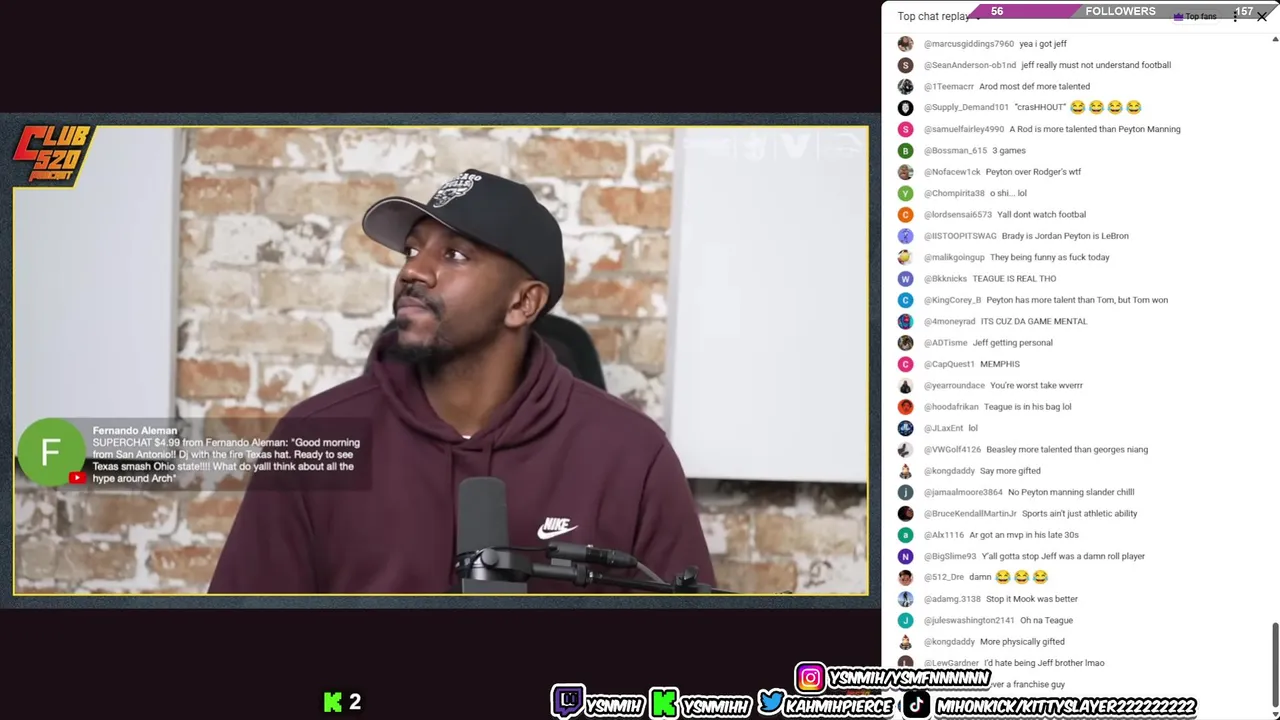Click @BigSlime93's purple N avatar
Image resolution: width=1280 pixels, height=720 pixels.
pos(905,556)
